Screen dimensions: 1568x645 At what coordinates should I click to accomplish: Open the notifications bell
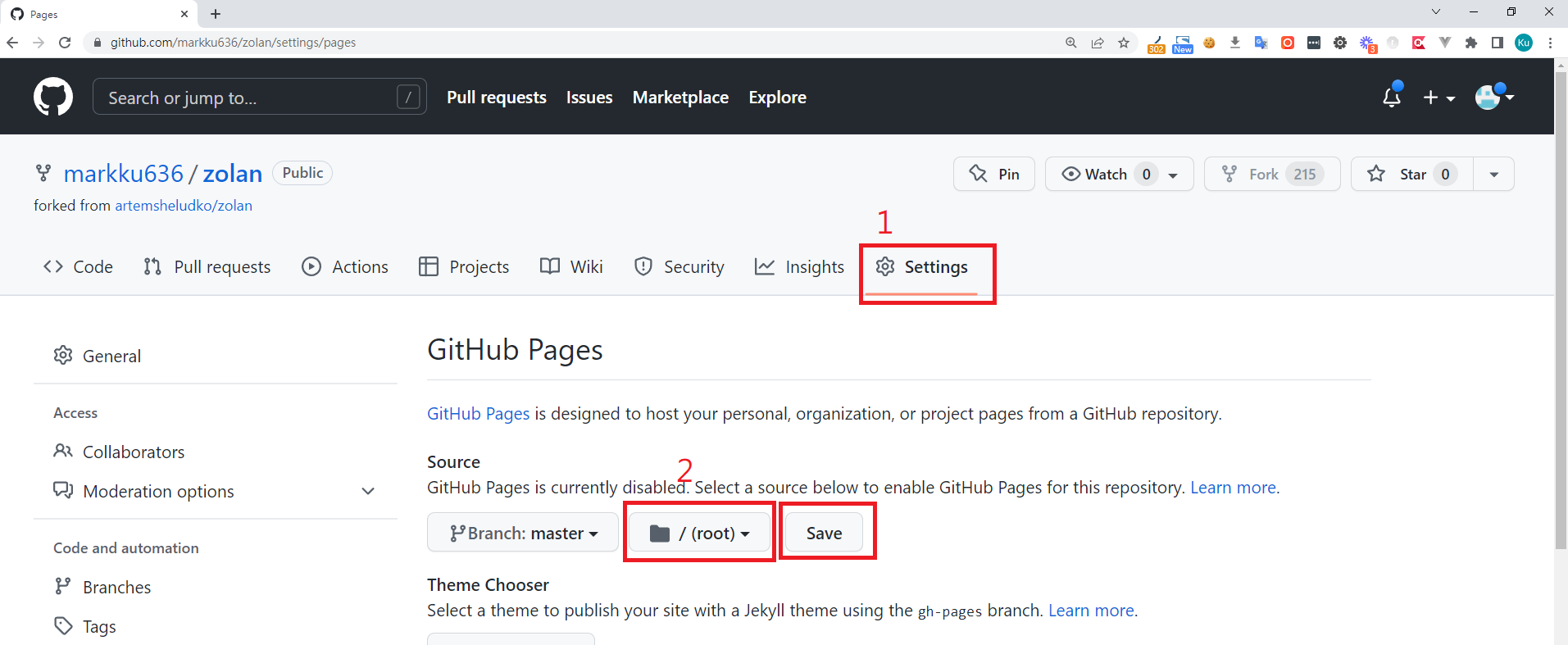(x=1391, y=98)
